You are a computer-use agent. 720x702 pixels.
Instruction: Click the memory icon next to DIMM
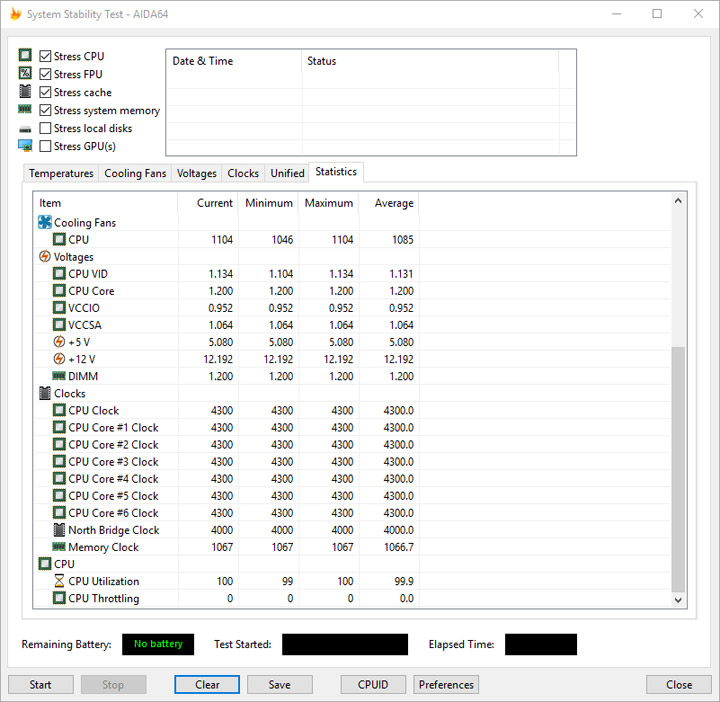click(x=59, y=376)
